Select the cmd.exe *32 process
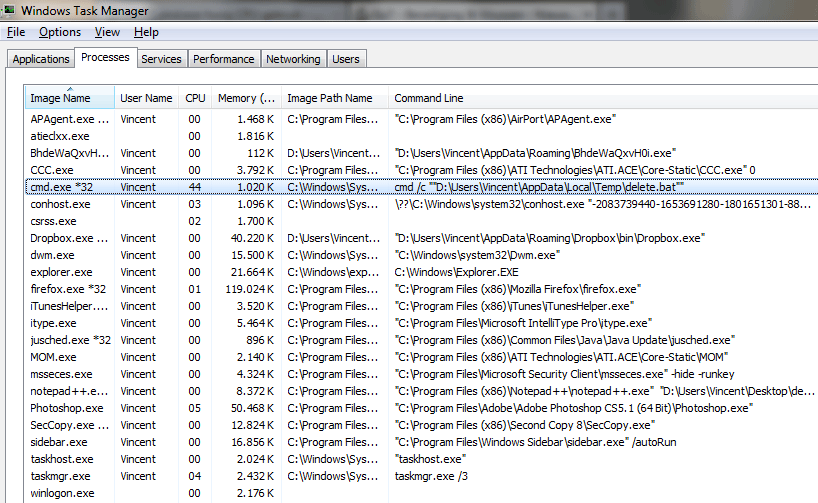The height and width of the screenshot is (503, 818). 422,187
